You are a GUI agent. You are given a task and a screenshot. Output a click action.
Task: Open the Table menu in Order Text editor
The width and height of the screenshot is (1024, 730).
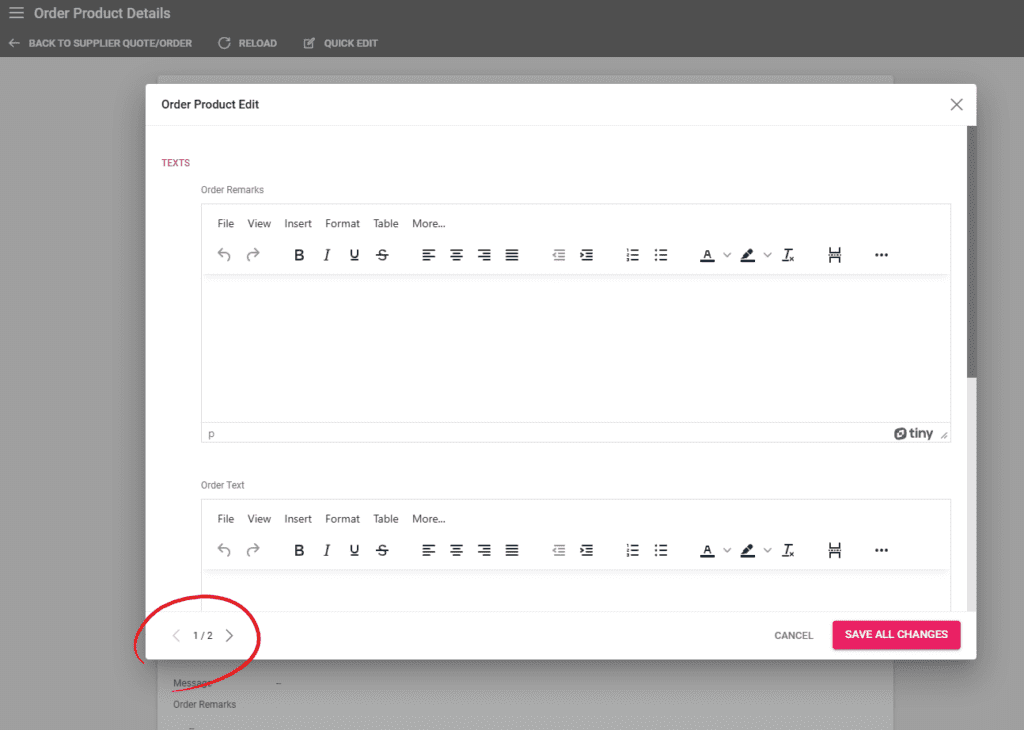tap(386, 518)
